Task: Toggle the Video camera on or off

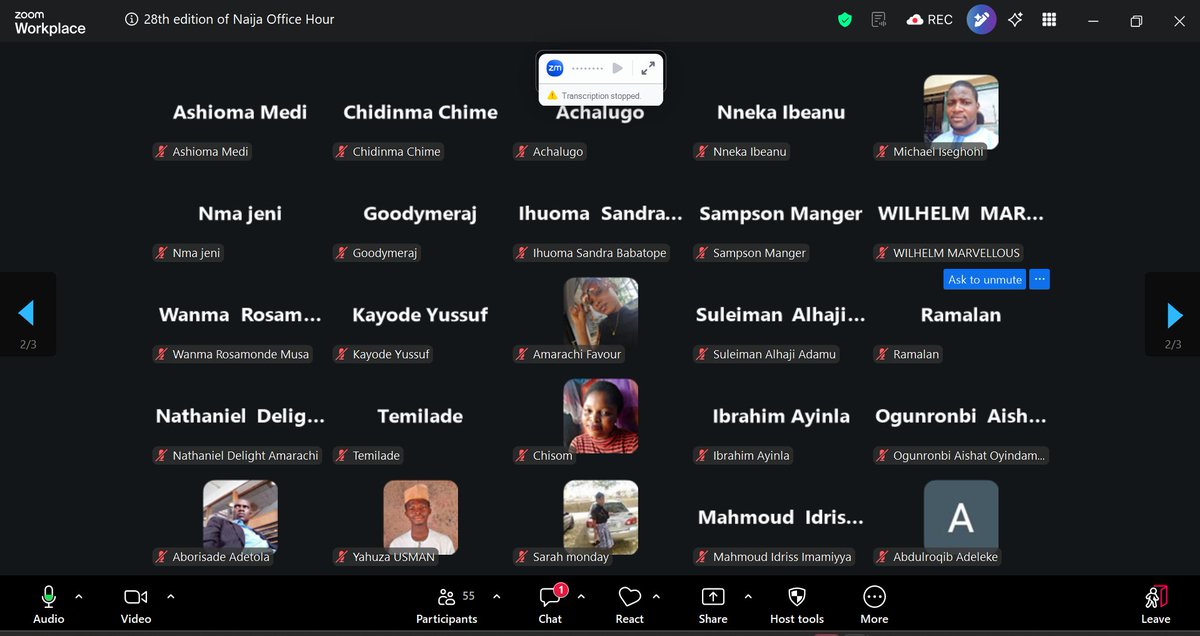Action: pyautogui.click(x=136, y=605)
